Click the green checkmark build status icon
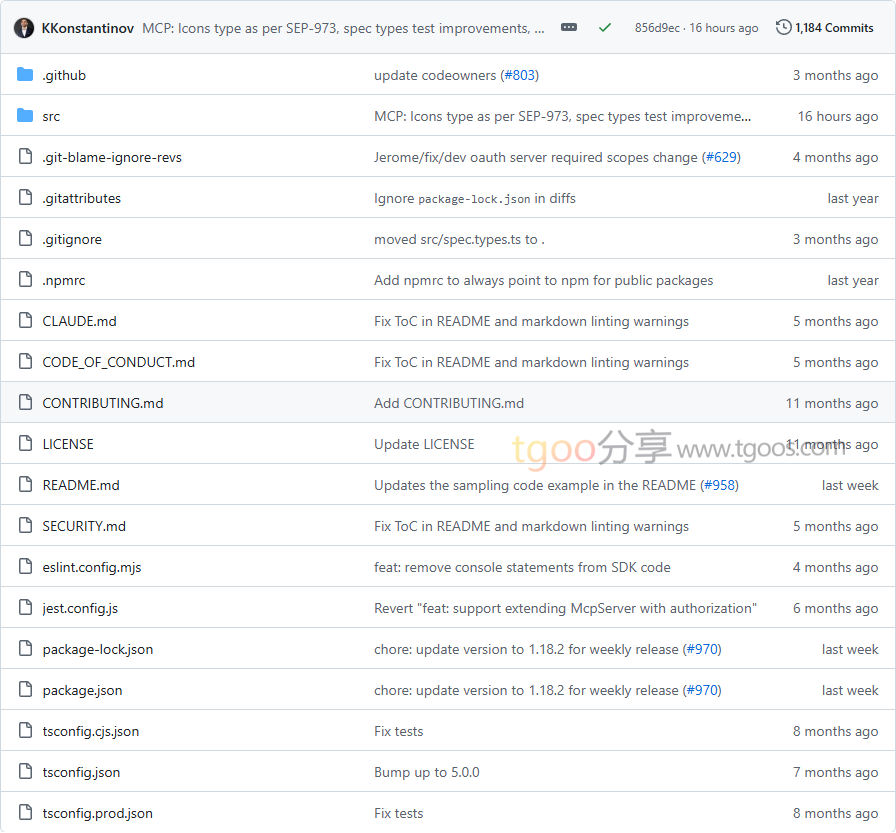 tap(605, 28)
